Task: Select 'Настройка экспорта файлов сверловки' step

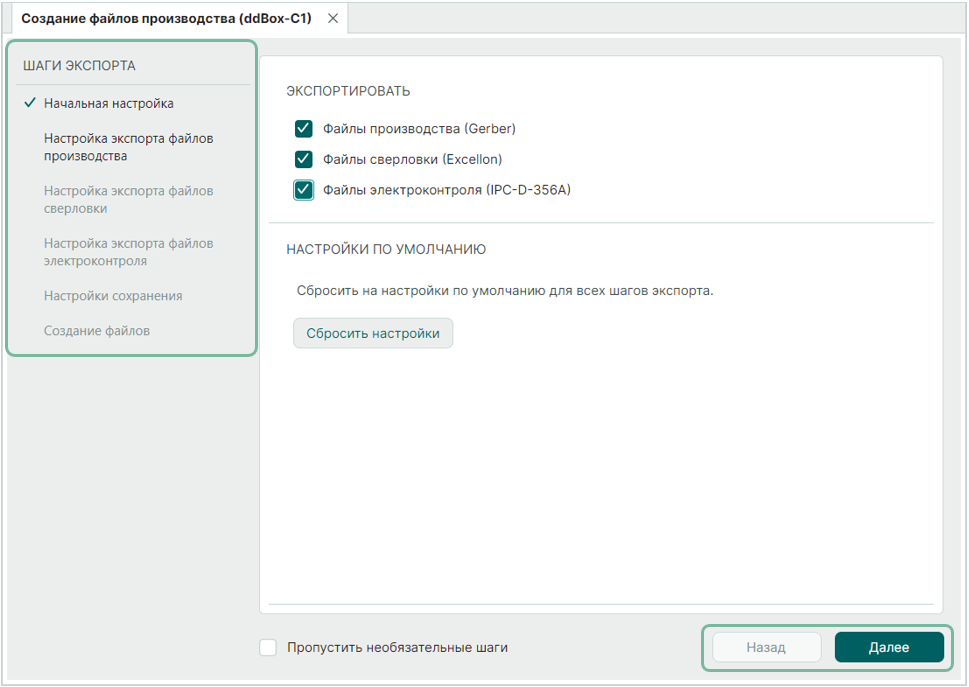Action: point(129,200)
